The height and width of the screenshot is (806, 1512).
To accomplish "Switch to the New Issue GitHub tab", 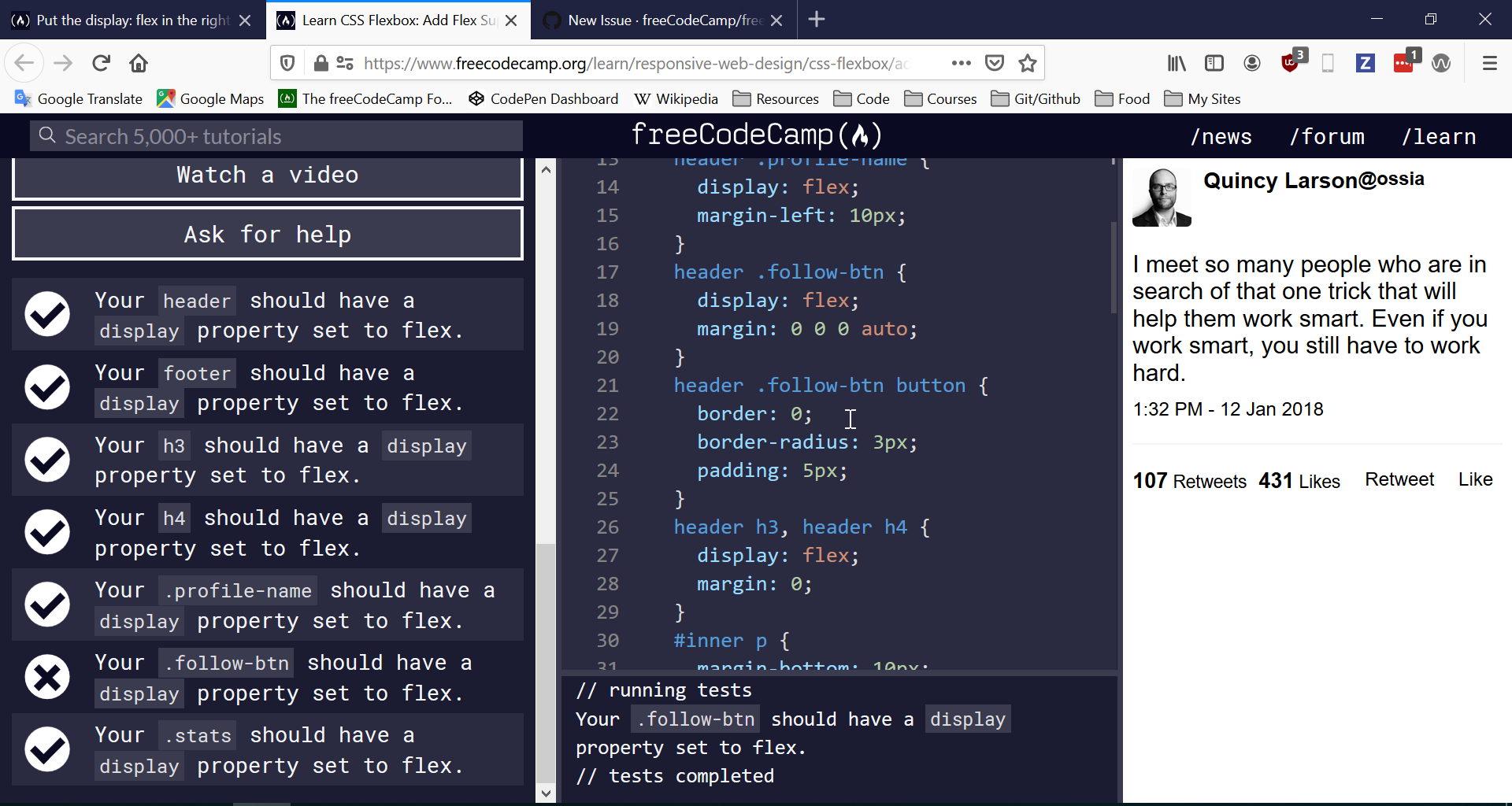I will coord(661,20).
